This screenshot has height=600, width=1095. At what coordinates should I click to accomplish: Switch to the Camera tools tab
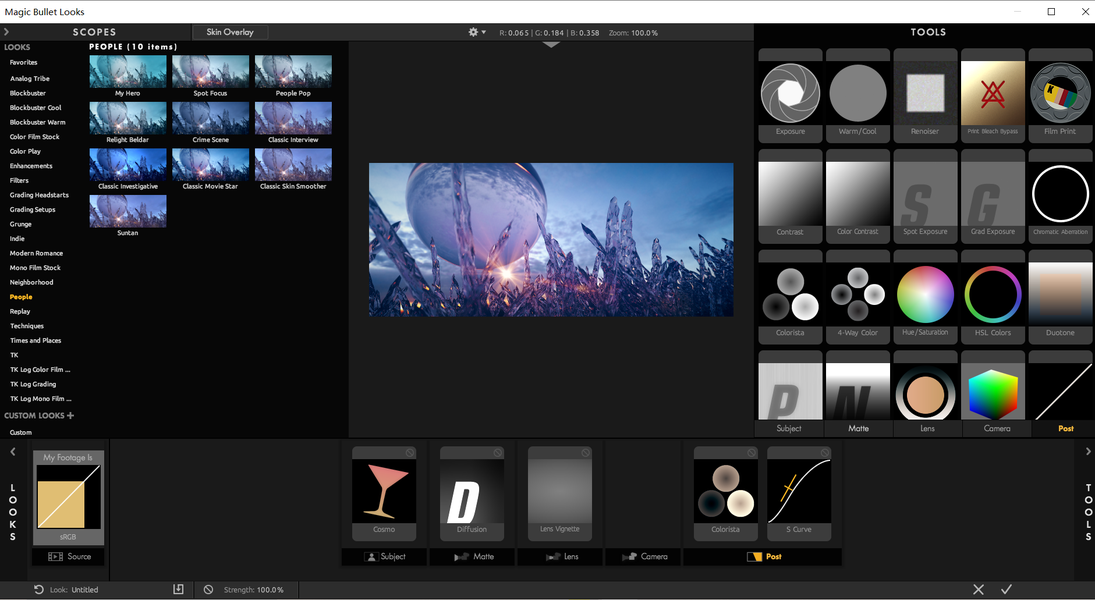997,428
